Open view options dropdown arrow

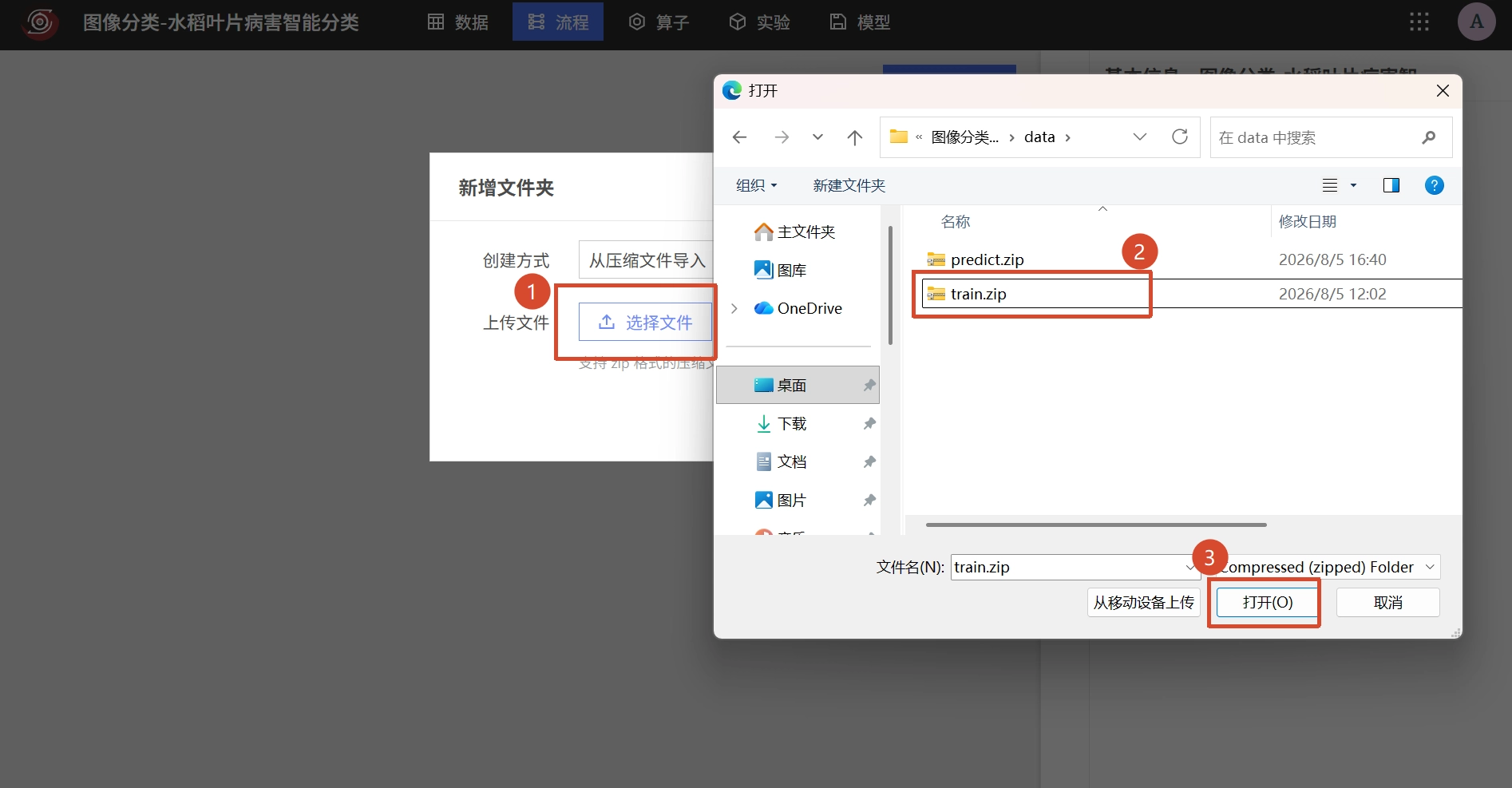[x=1353, y=185]
